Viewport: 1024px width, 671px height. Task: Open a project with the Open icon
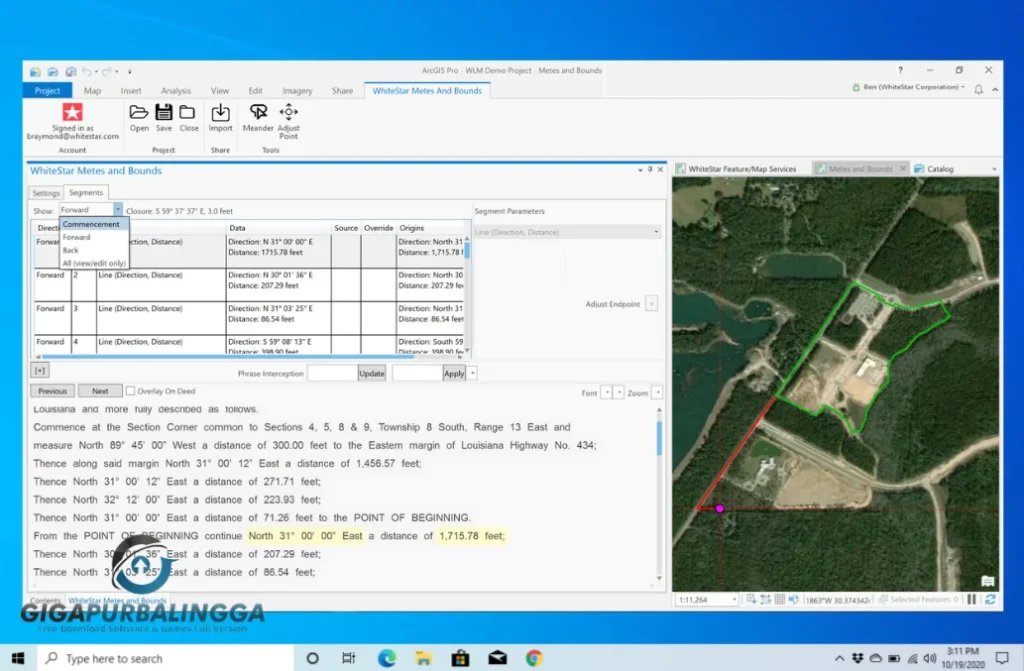coord(139,112)
